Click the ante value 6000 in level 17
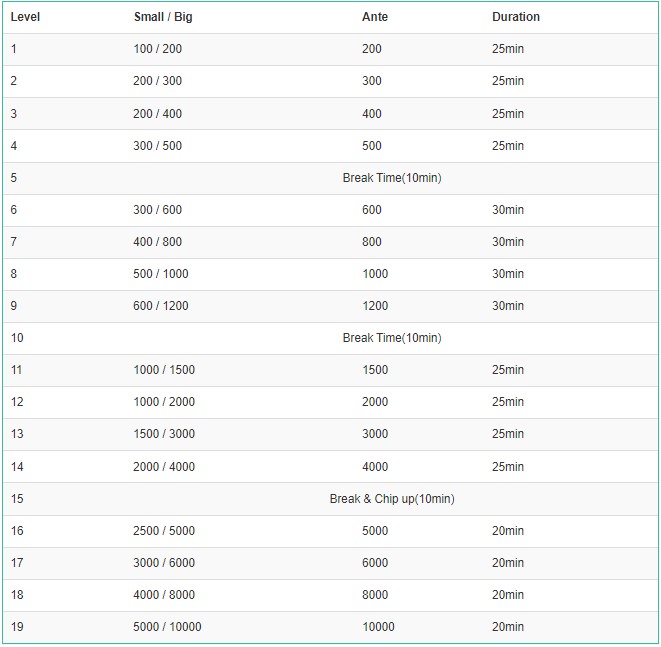The image size is (661, 647). click(375, 563)
